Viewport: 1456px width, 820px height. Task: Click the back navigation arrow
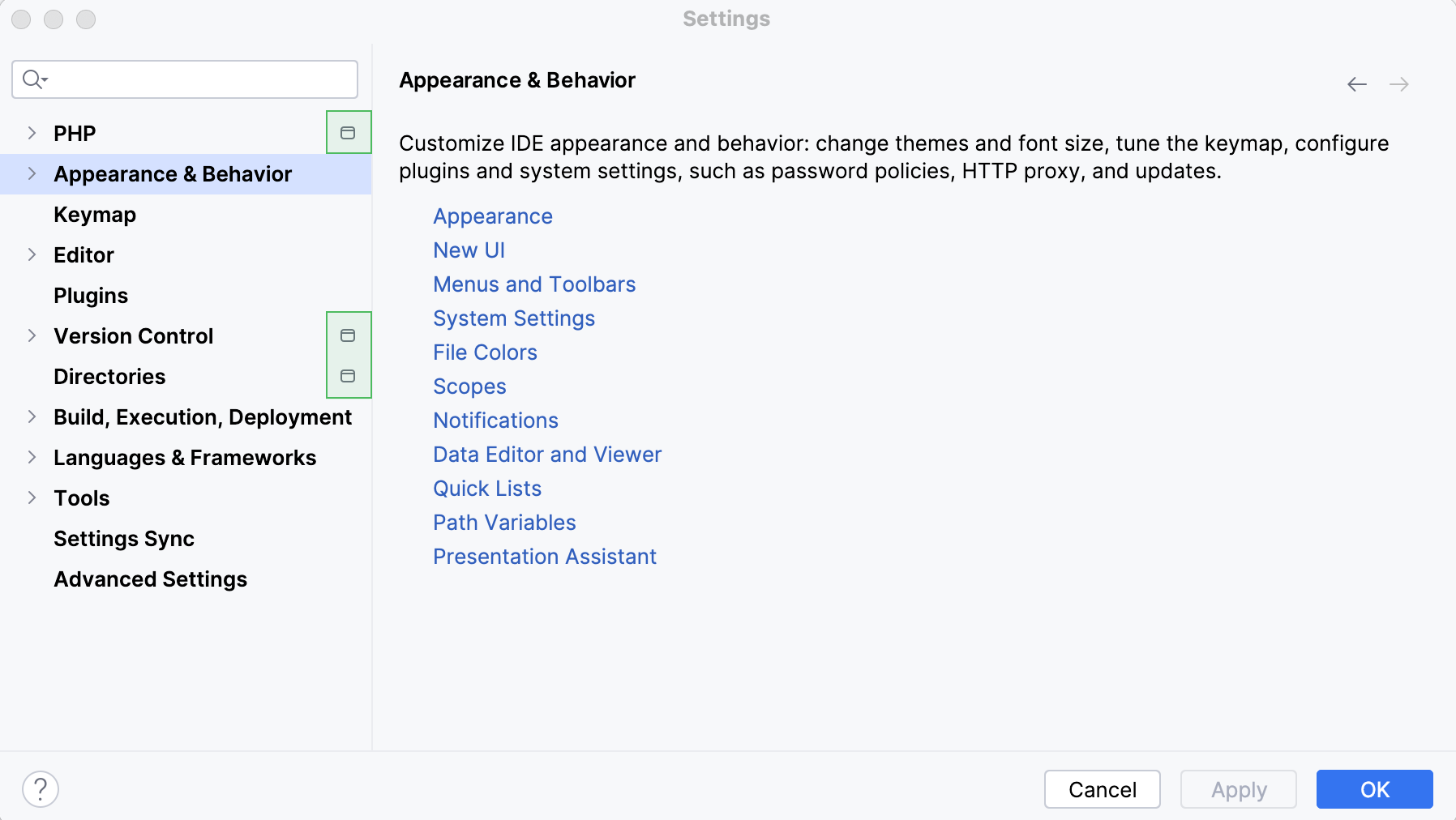pos(1357,83)
